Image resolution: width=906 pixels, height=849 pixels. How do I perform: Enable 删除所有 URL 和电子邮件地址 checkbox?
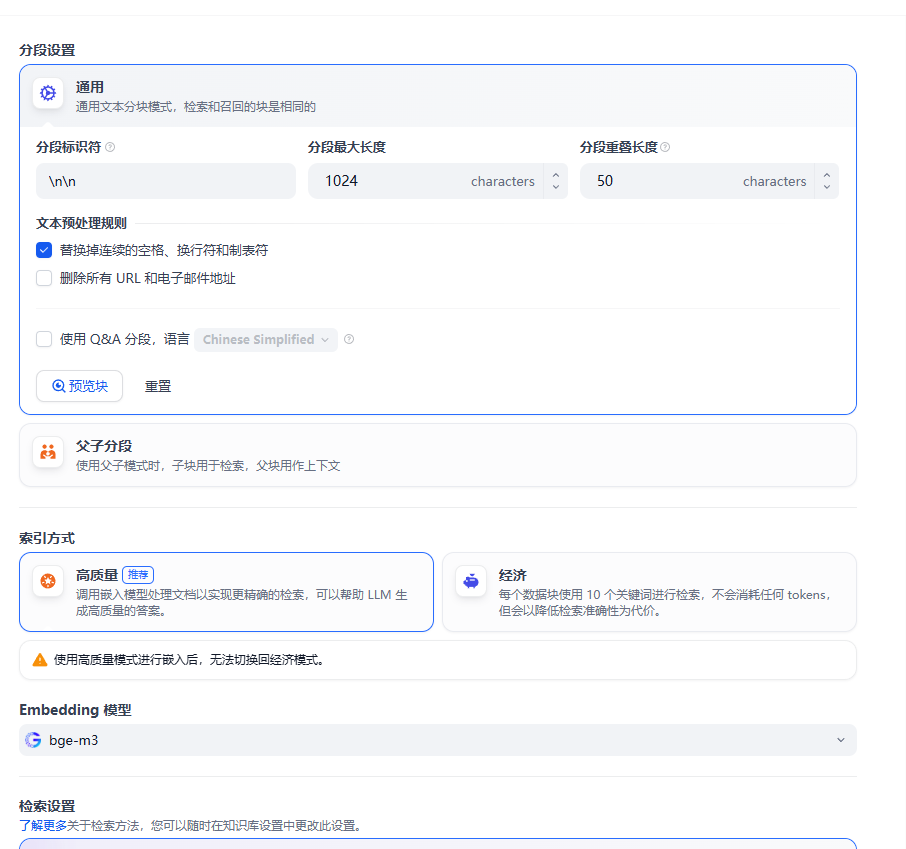pyautogui.click(x=44, y=278)
